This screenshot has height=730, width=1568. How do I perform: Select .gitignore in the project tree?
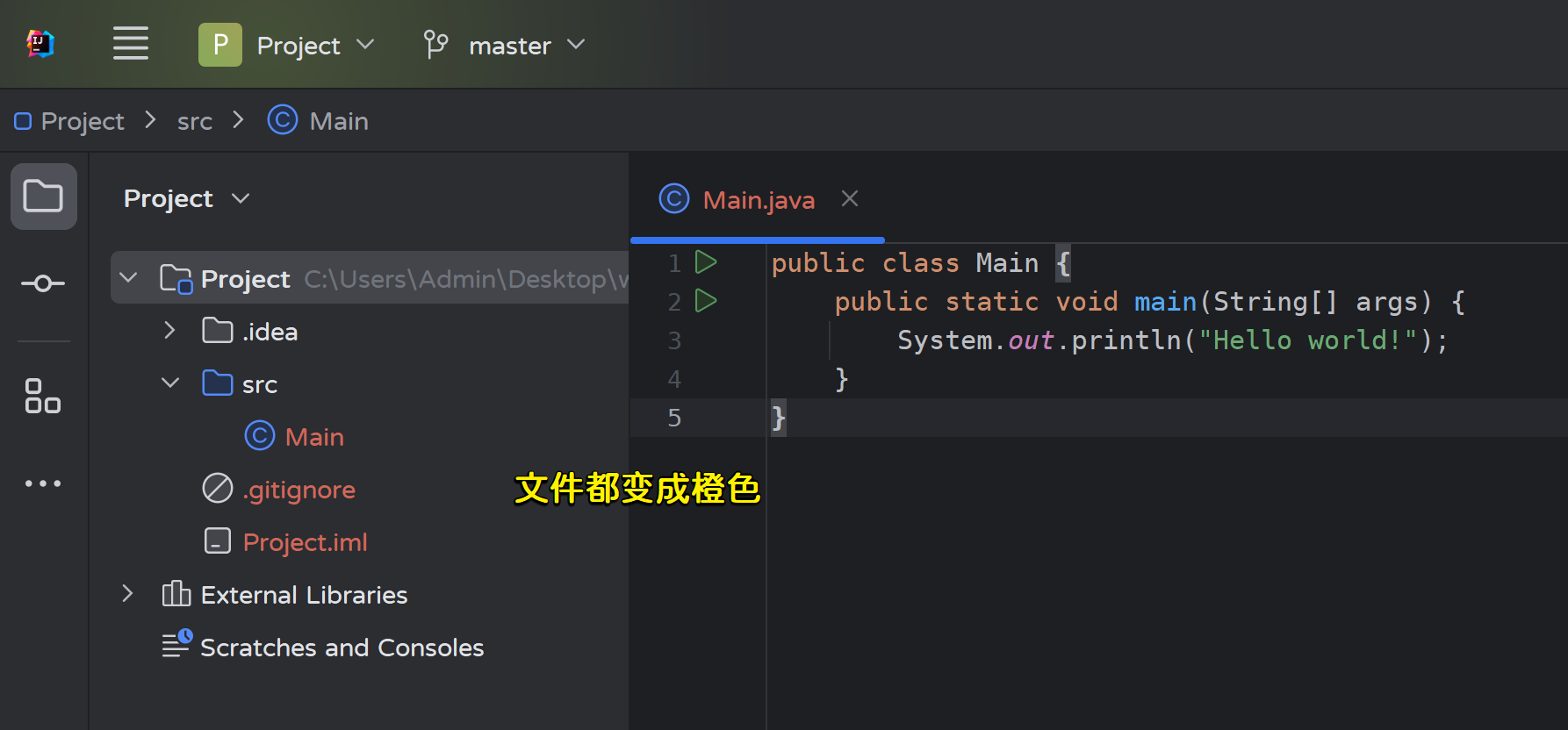298,490
